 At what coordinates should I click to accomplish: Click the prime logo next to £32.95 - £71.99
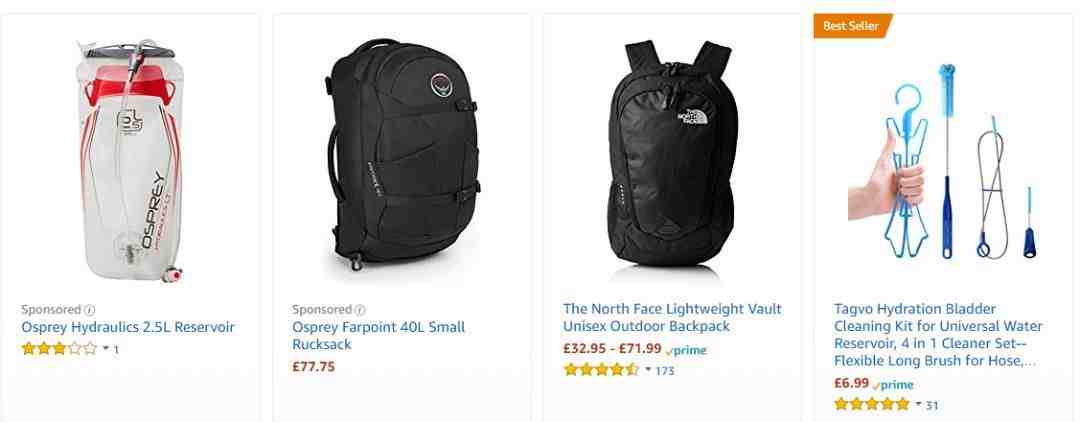tap(687, 350)
